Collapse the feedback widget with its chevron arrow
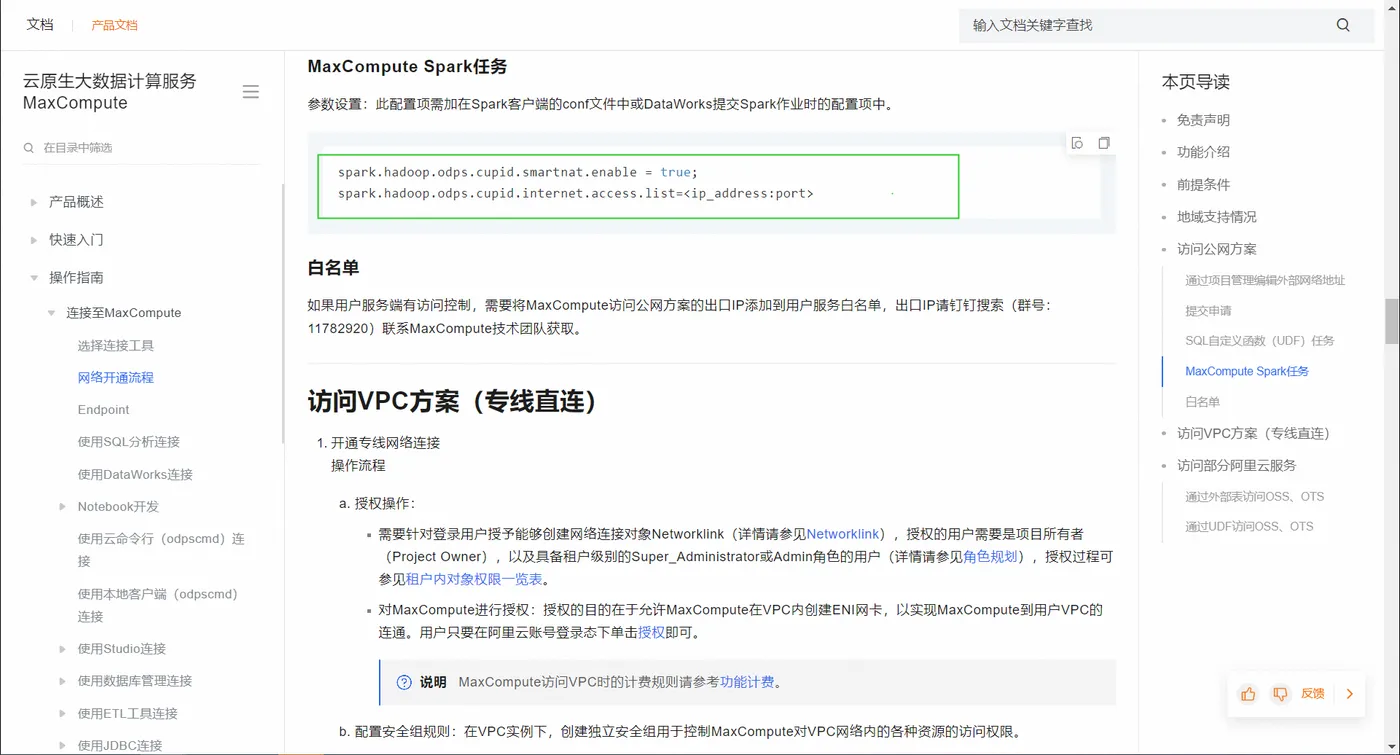The height and width of the screenshot is (755, 1400). (x=1349, y=694)
